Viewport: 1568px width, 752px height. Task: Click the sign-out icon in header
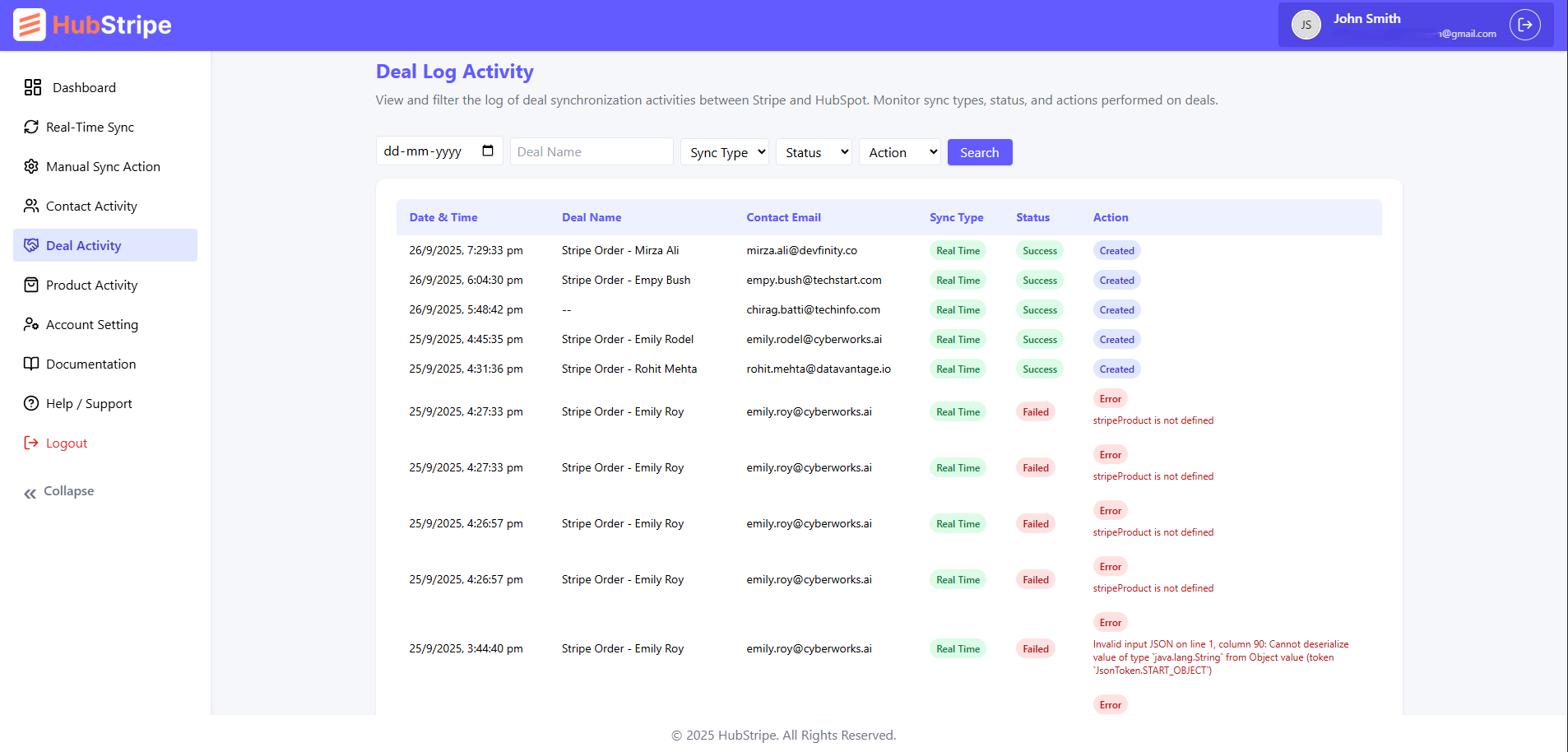1525,25
